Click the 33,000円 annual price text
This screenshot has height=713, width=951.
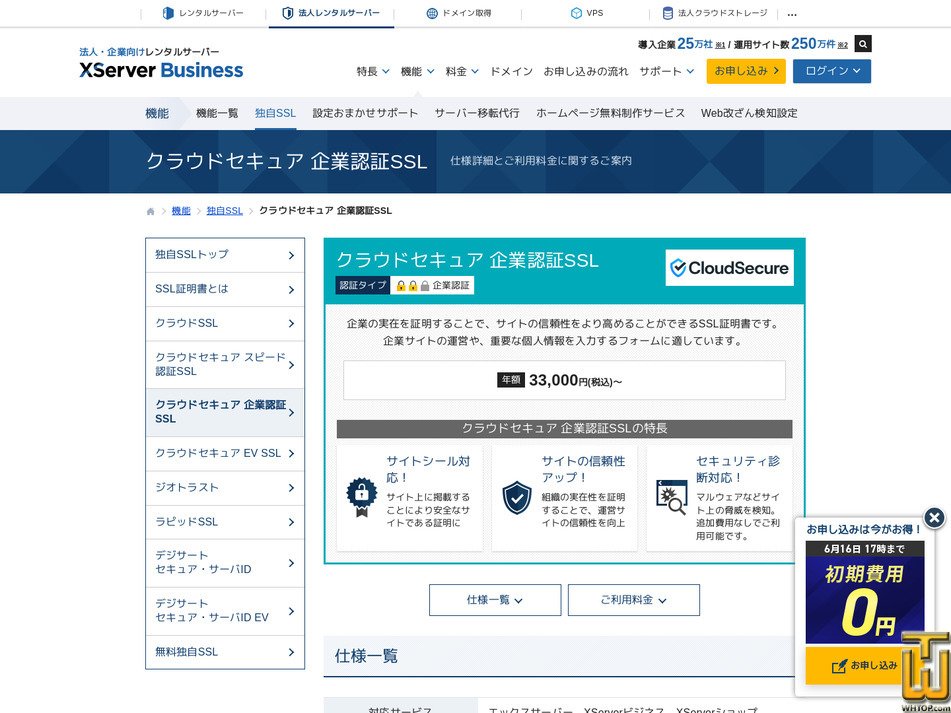(x=575, y=381)
